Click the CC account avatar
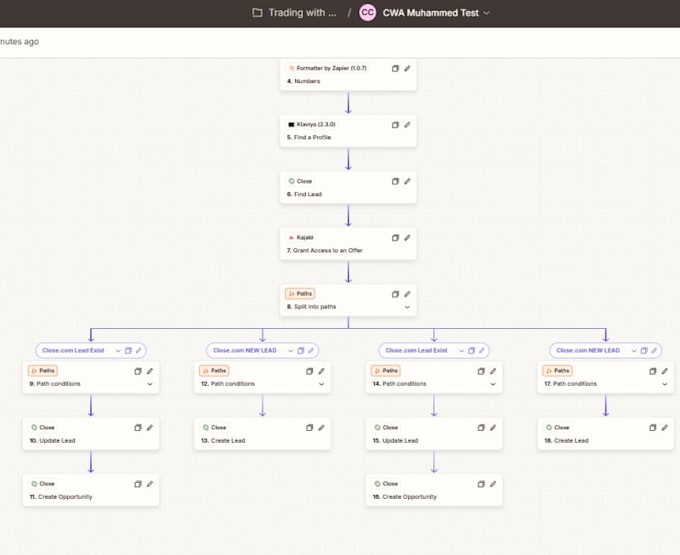The width and height of the screenshot is (680, 555). 367,13
